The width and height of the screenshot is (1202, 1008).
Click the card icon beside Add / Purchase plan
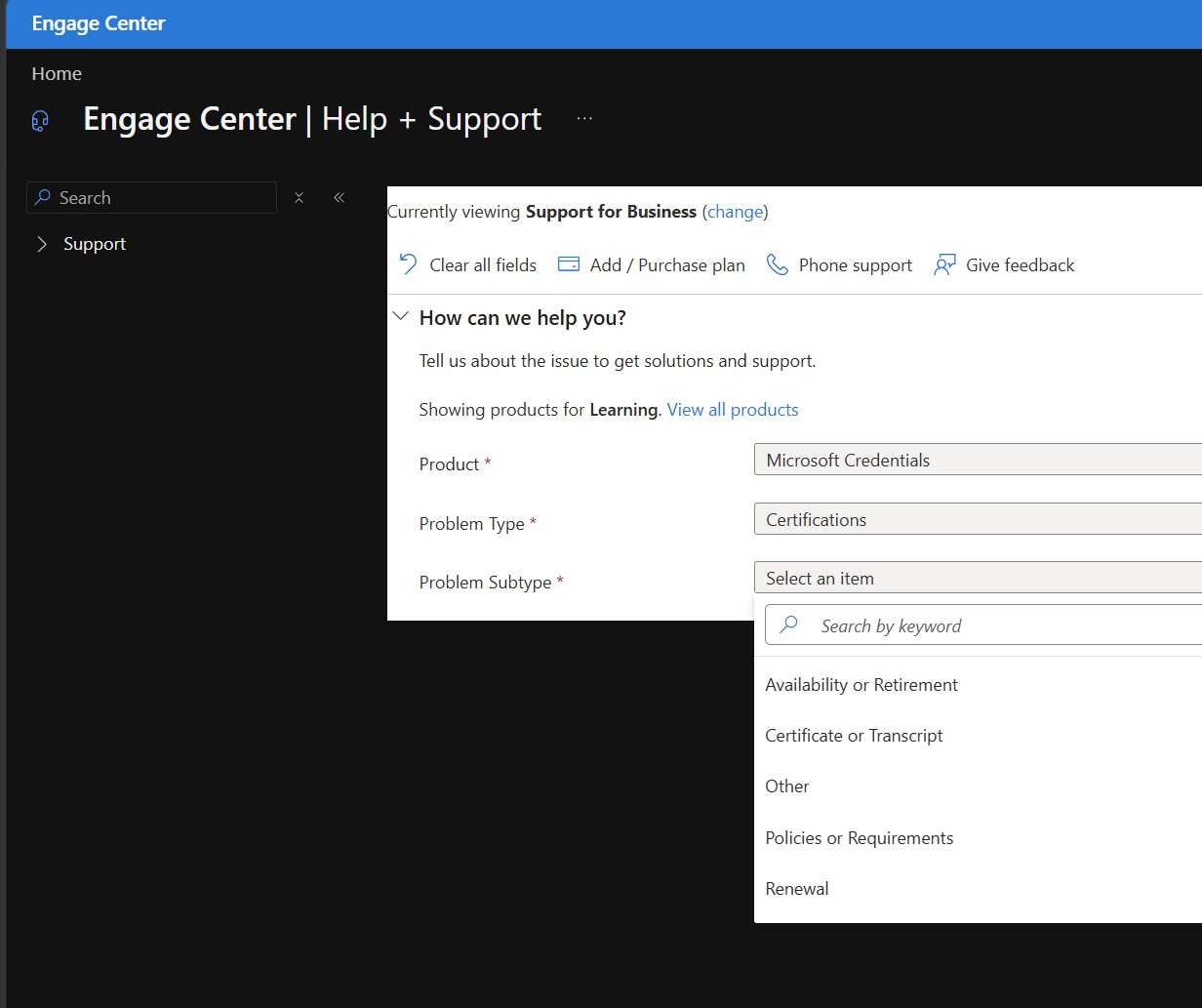569,264
